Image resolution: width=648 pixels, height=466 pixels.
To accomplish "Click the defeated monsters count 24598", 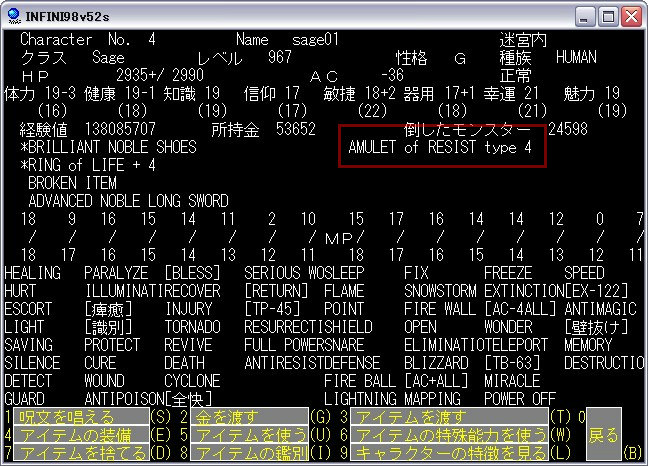I will pyautogui.click(x=568, y=129).
